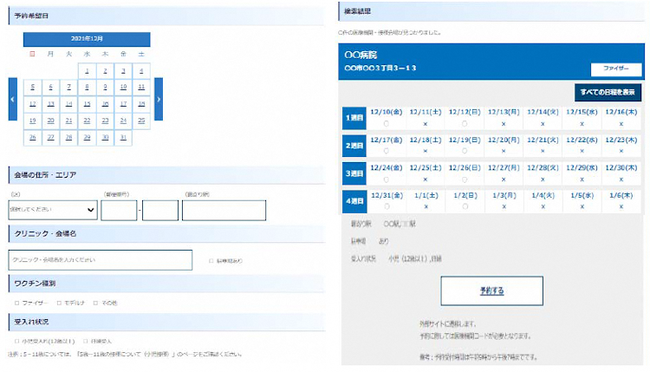
Task: Pick December 15 in the calendar
Action: (x=87, y=104)
